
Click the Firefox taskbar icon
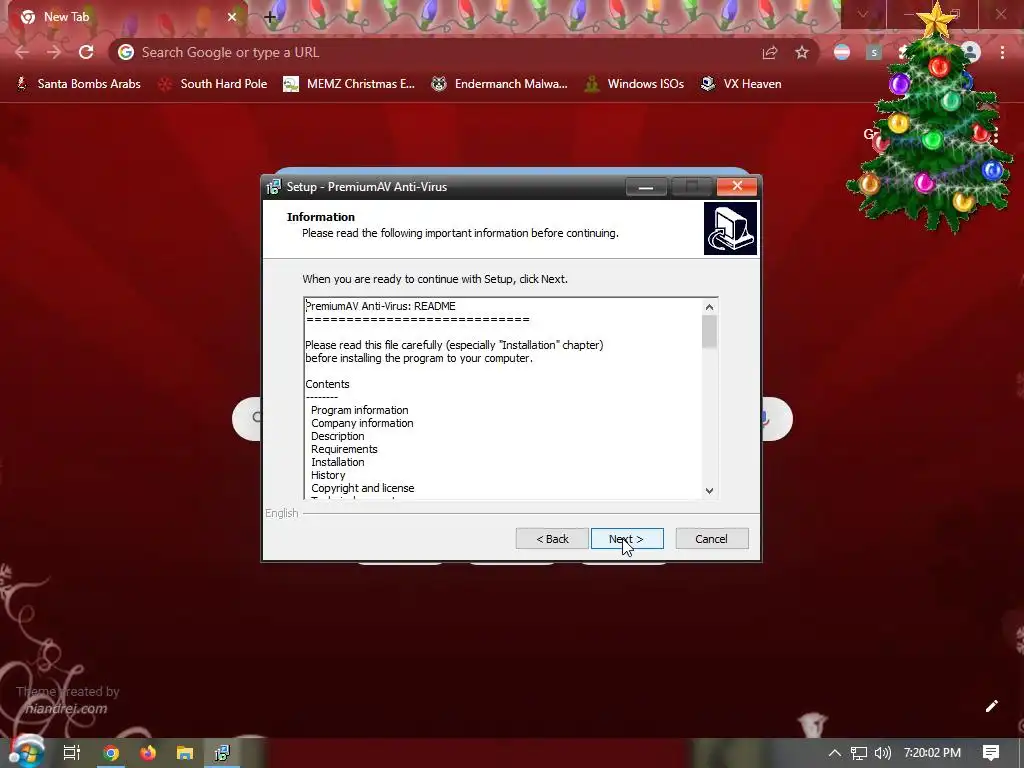[148, 753]
